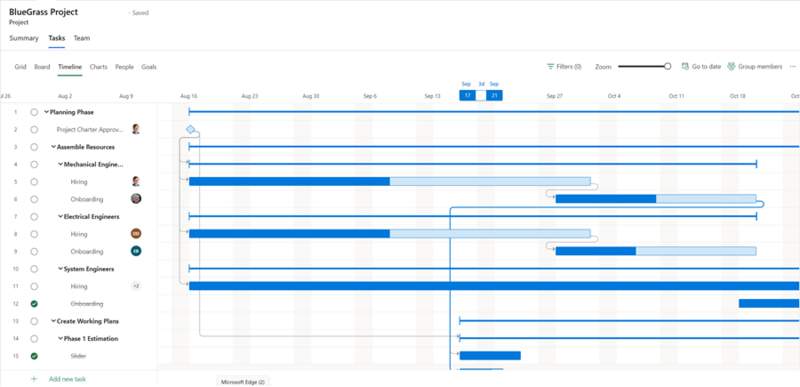Click the assignee avatar on row 5 Hiring
The height and width of the screenshot is (387, 800).
click(136, 182)
